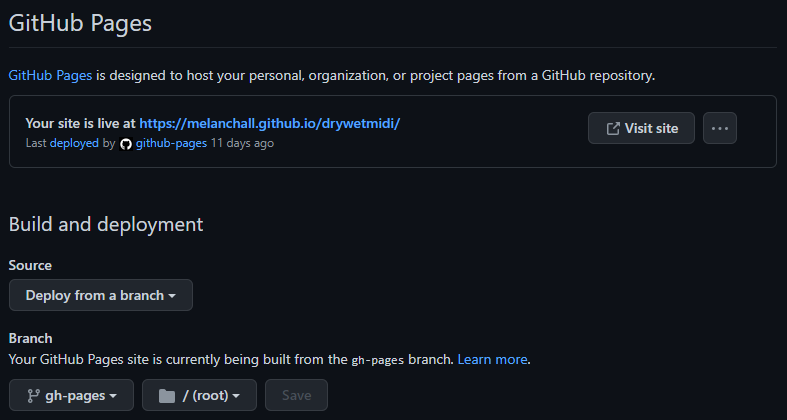
Task: Click the git branch icon in the gh-pages selector
Action: [32, 395]
